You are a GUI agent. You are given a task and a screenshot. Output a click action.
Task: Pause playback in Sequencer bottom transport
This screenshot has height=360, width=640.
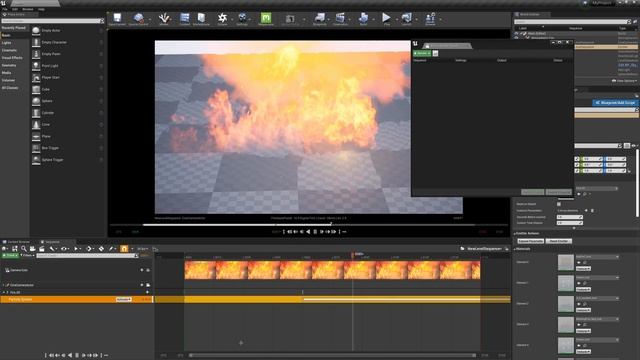[x=77, y=356]
